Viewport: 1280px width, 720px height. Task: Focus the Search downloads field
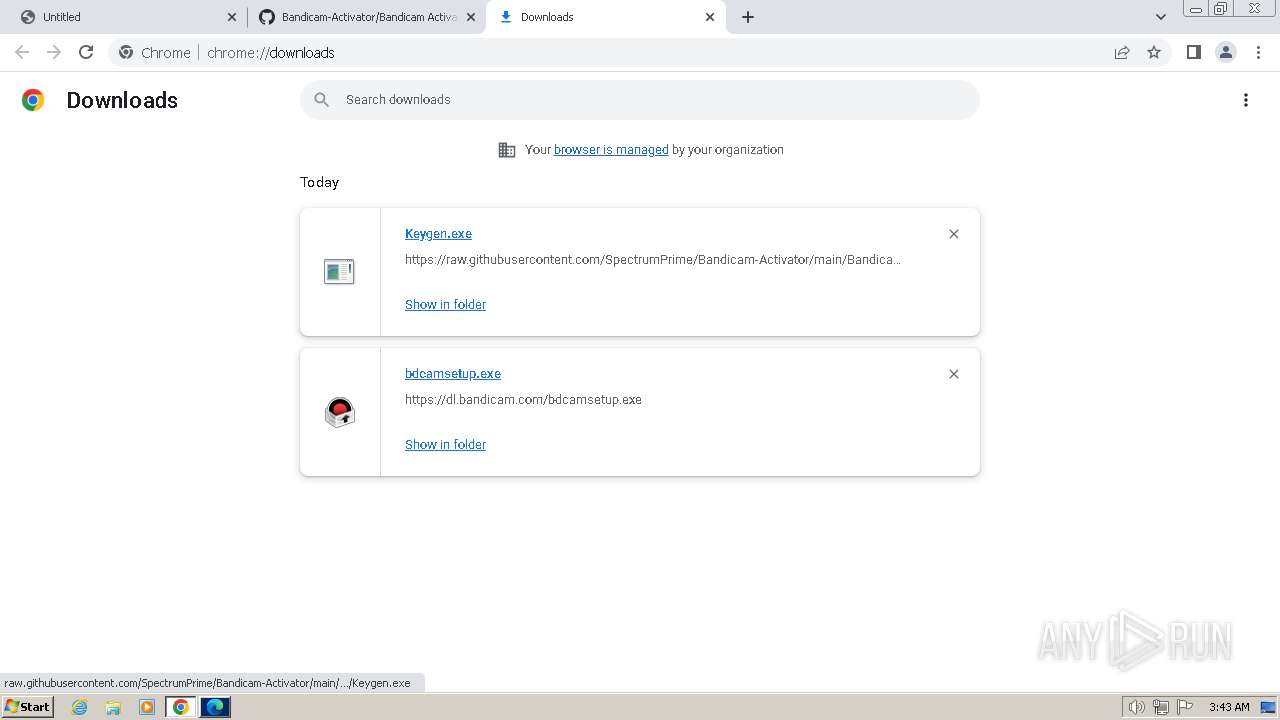(640, 100)
